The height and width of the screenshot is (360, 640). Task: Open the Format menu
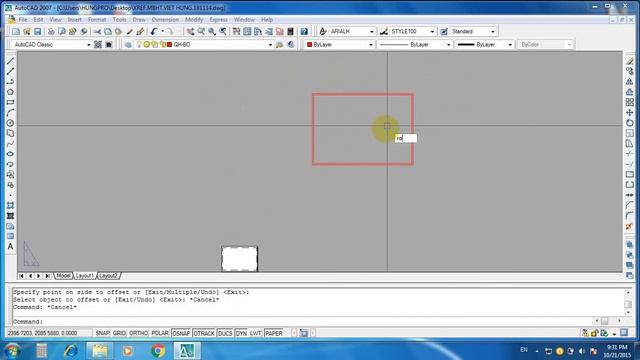(x=97, y=20)
